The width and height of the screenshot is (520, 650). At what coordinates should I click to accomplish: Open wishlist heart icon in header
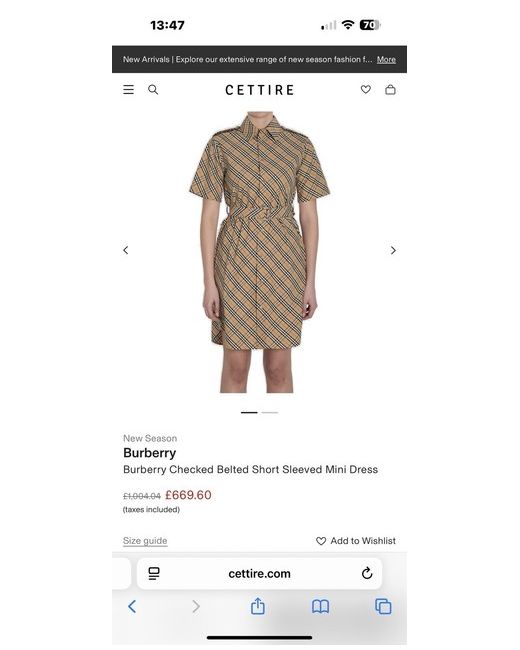(366, 90)
